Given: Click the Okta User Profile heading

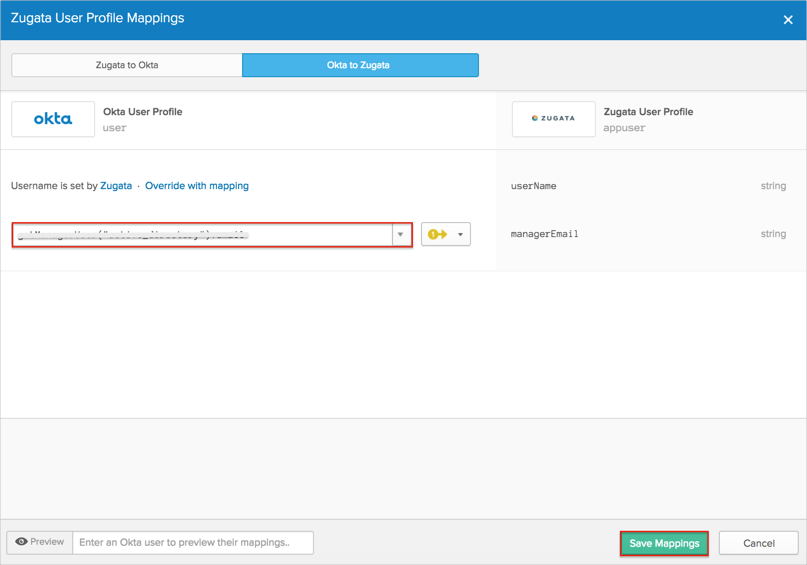Looking at the screenshot, I should point(142,112).
